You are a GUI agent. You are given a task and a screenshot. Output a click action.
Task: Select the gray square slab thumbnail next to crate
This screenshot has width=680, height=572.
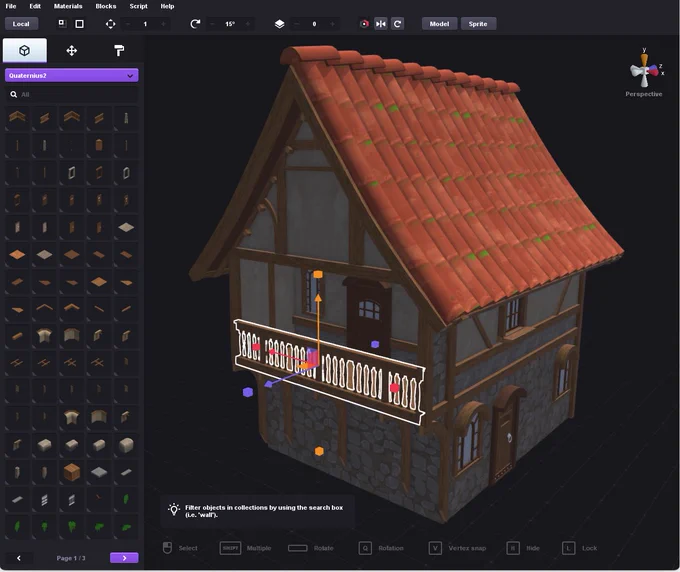click(99, 472)
